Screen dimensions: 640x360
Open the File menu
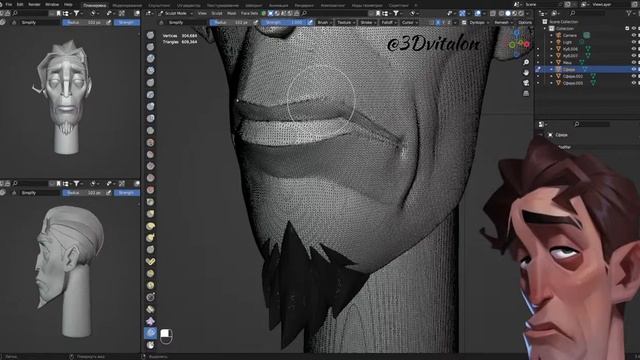9,4
